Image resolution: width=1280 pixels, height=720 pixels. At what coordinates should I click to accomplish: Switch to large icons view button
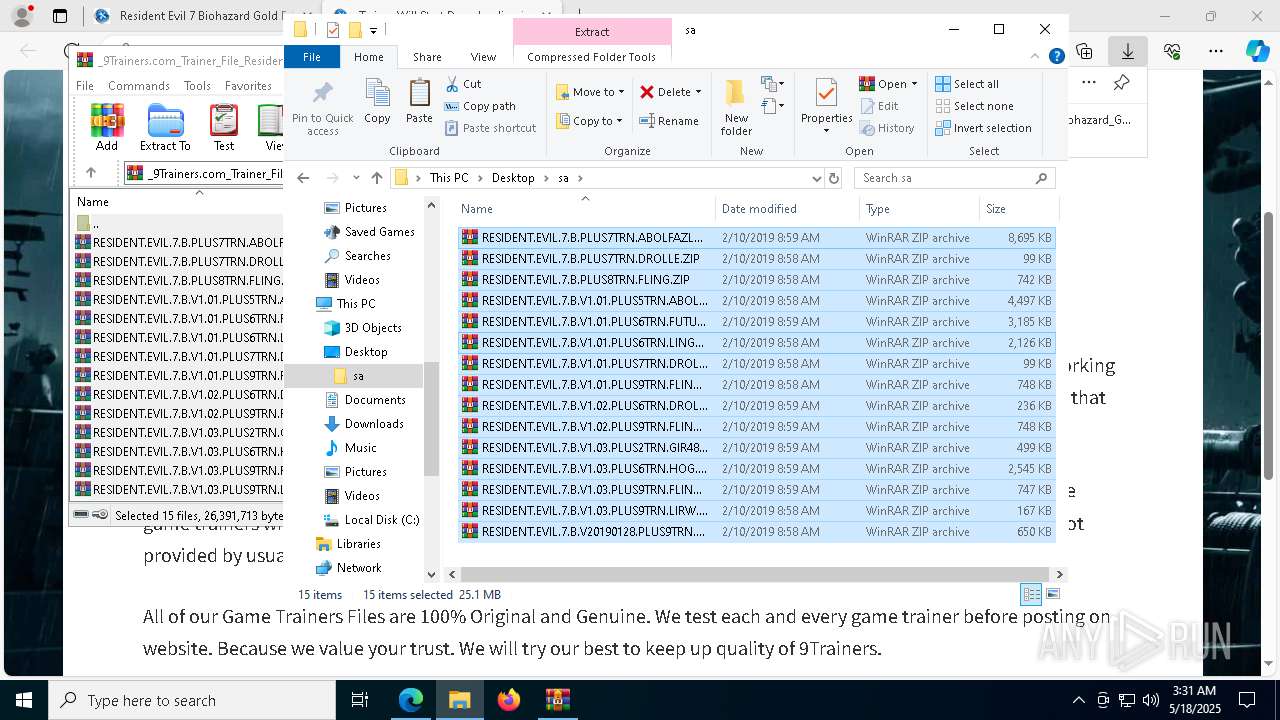click(x=1052, y=594)
